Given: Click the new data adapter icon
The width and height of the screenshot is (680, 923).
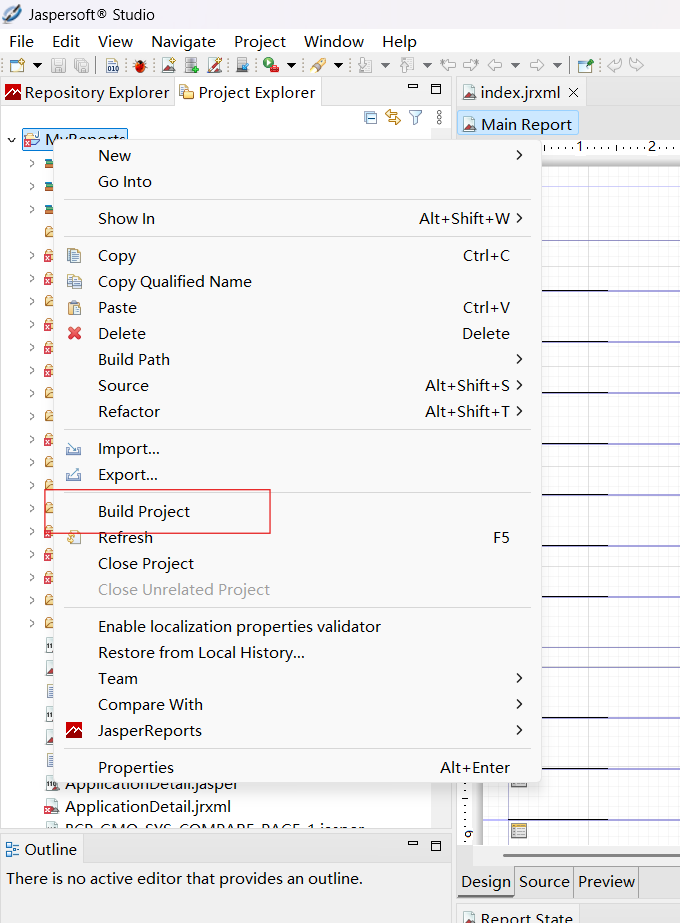Looking at the screenshot, I should pyautogui.click(x=192, y=65).
